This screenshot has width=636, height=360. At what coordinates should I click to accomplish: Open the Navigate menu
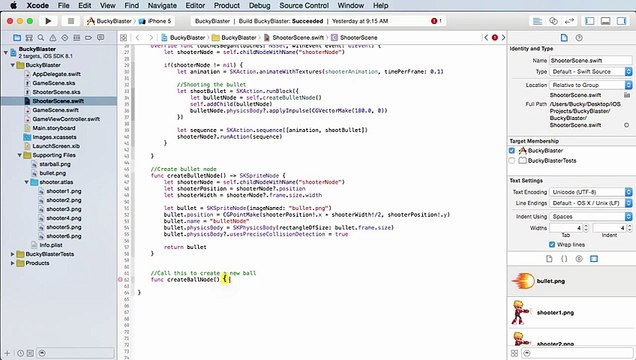click(x=162, y=6)
